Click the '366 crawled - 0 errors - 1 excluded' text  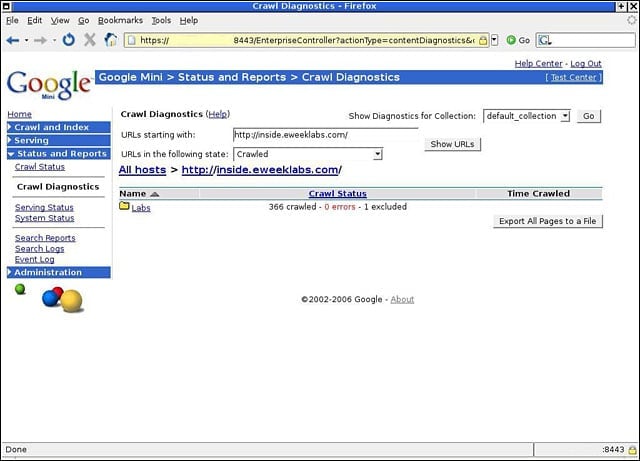(338, 207)
